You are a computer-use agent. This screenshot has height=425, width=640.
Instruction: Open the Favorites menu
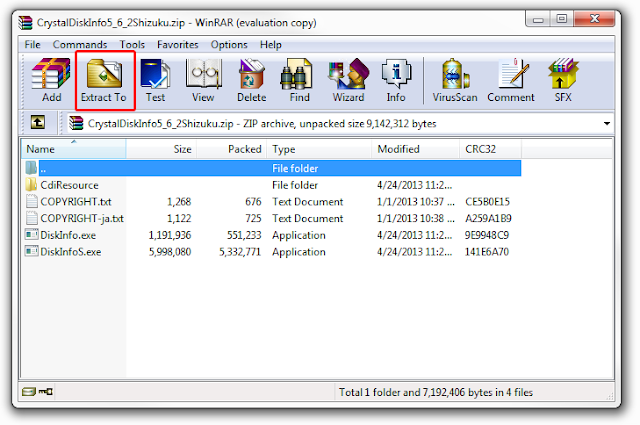pyautogui.click(x=178, y=45)
